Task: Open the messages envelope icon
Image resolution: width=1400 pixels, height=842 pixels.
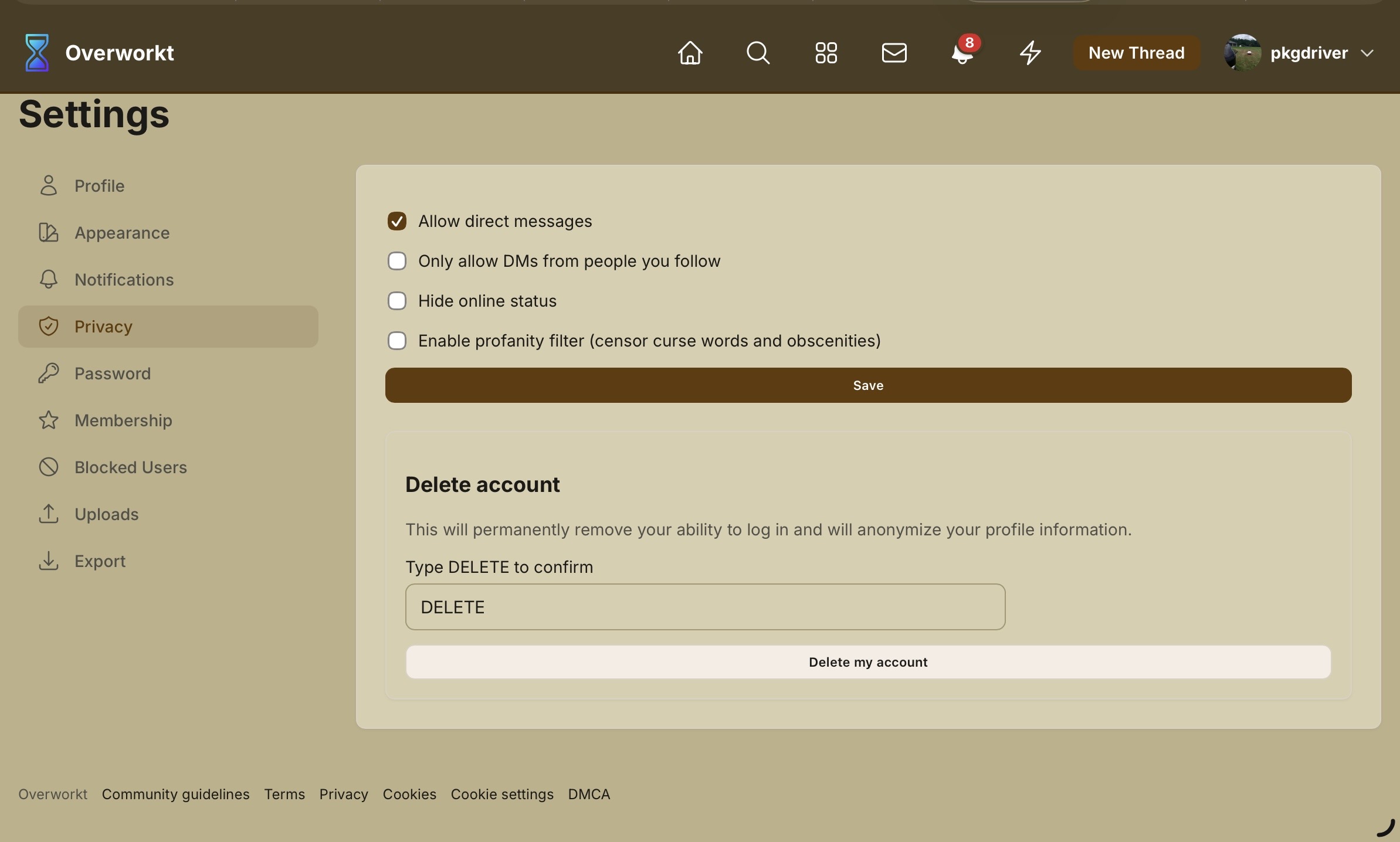Action: pos(894,53)
